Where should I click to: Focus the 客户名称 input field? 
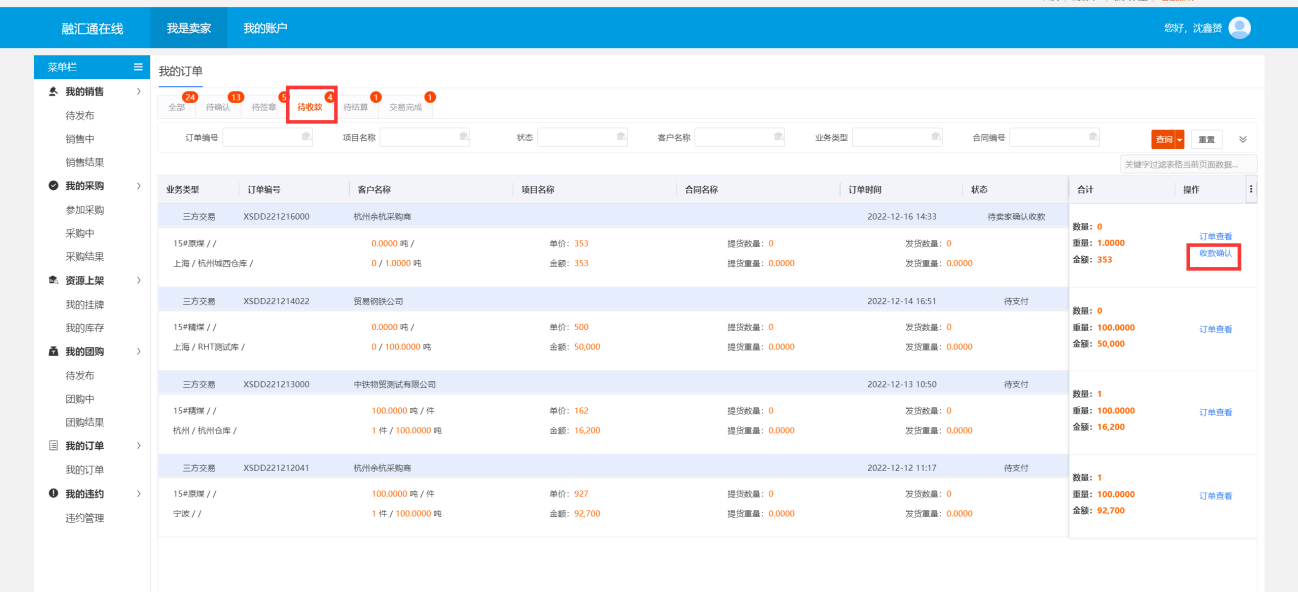(739, 137)
